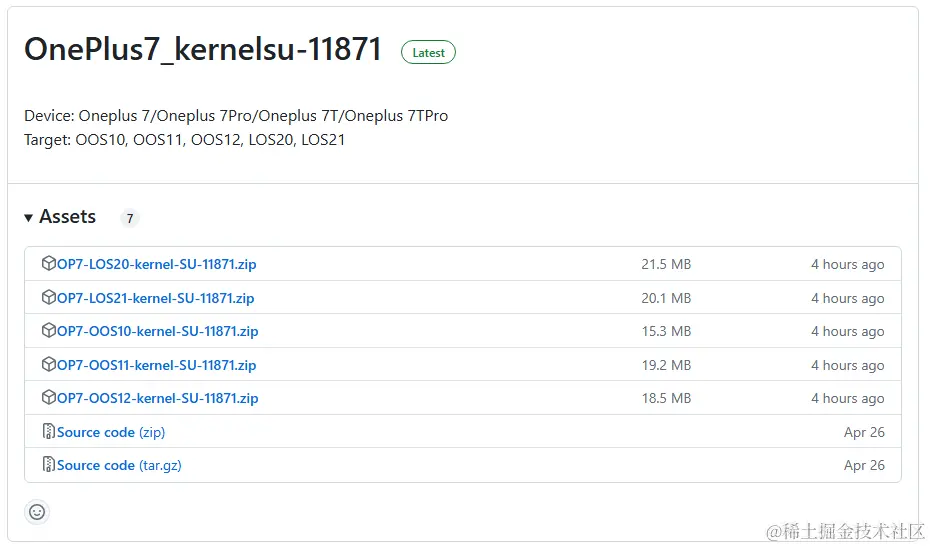Click package icon beside OP7-LOS21-kernel-SU-11871.zip
This screenshot has width=932, height=548.
pos(49,297)
